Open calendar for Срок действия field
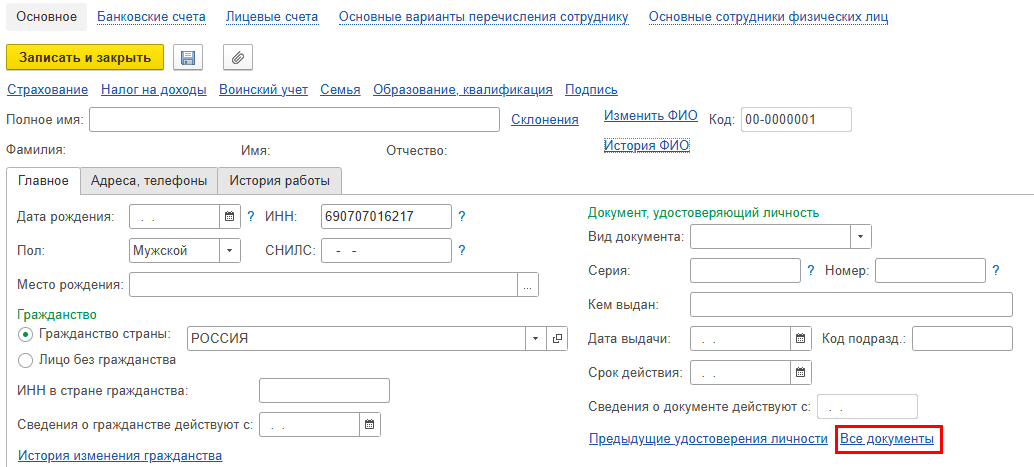Screen dimensions: 1034x467 (800, 373)
